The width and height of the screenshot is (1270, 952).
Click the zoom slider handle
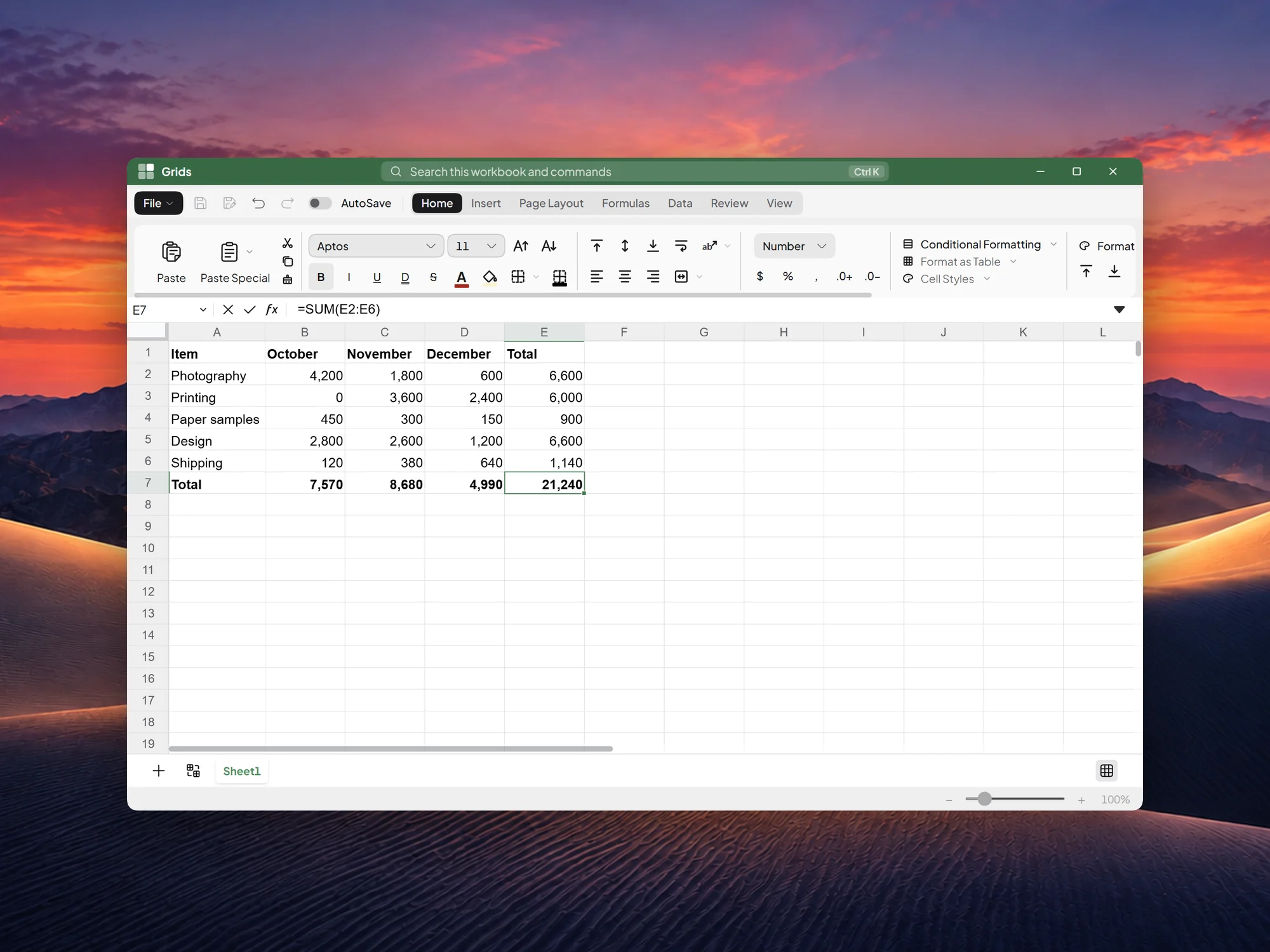[x=984, y=799]
